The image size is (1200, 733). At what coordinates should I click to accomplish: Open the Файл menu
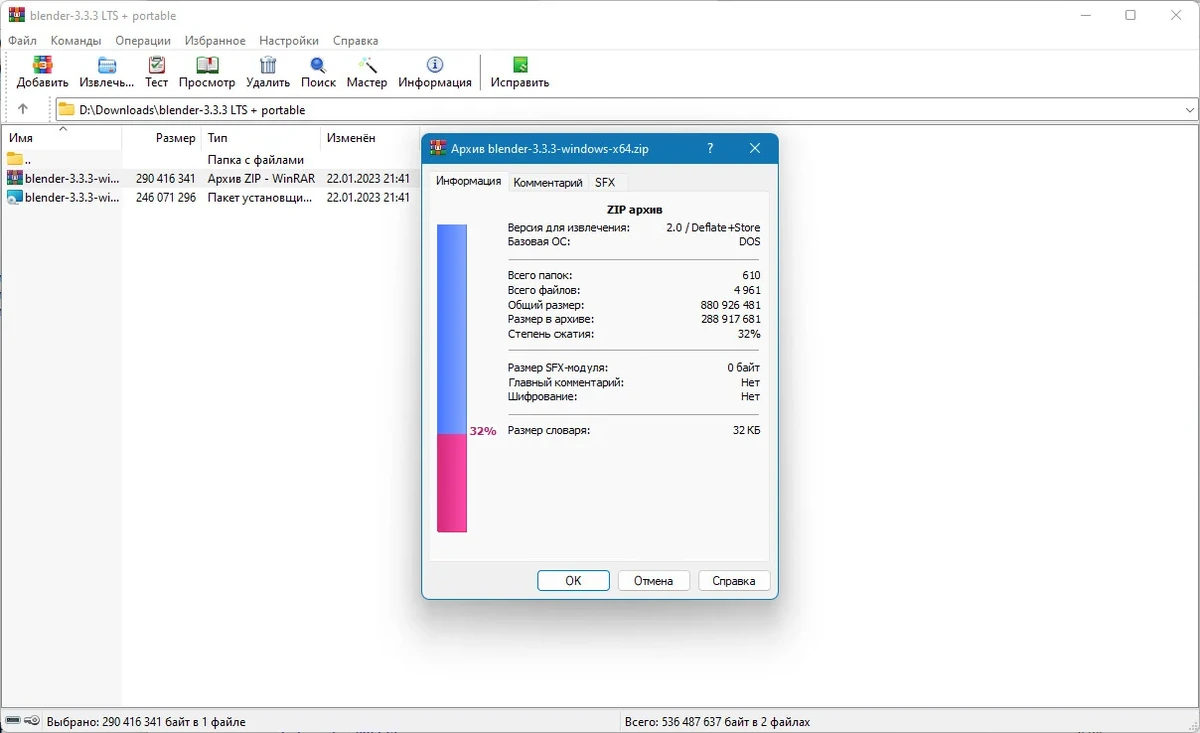22,41
